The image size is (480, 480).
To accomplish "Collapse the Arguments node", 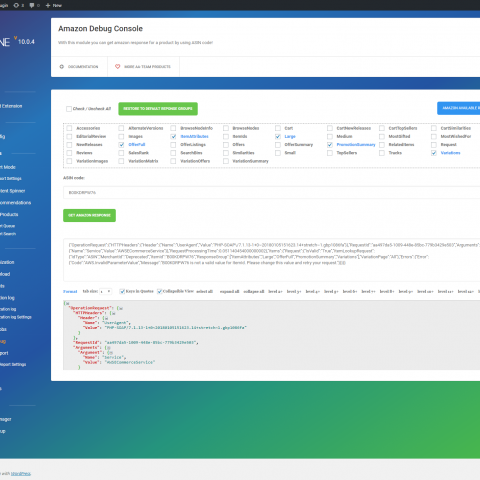I will (x=108, y=348).
